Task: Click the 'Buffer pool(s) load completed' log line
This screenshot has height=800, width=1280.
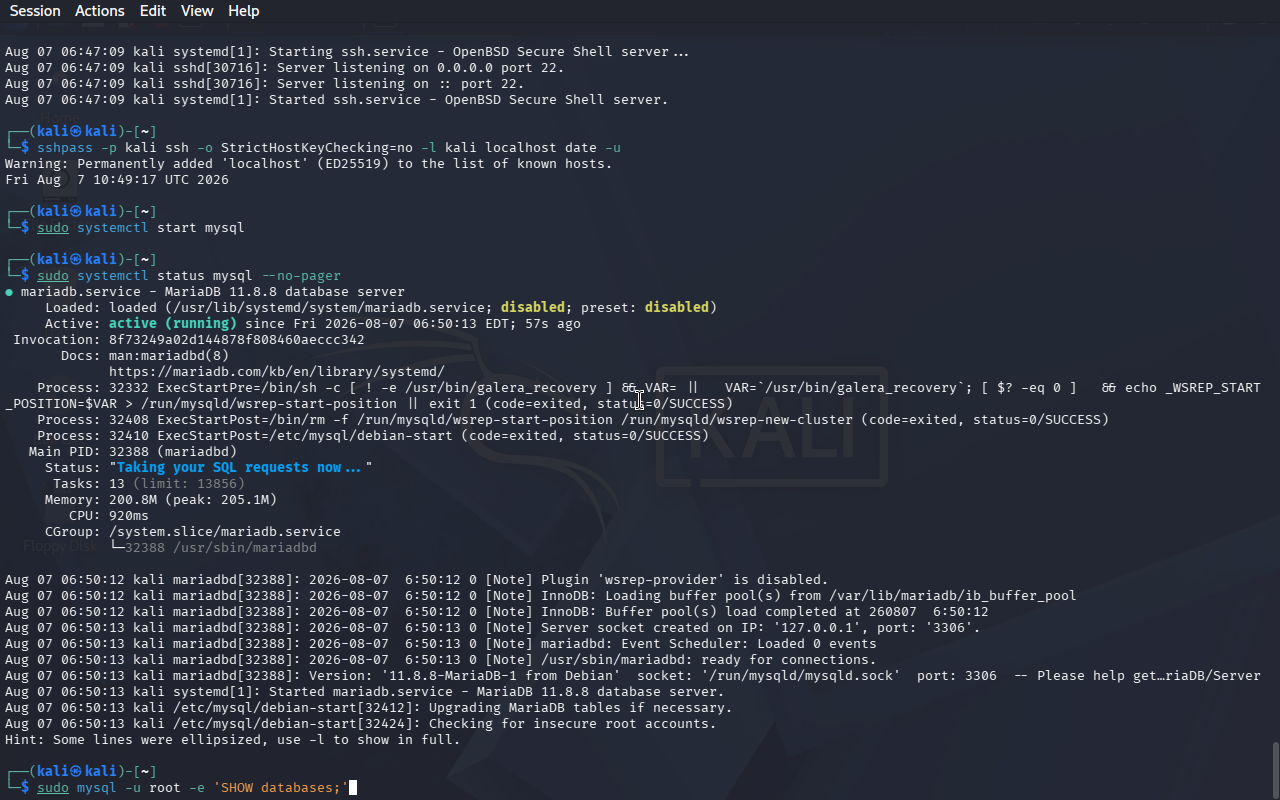Action: click(x=497, y=612)
